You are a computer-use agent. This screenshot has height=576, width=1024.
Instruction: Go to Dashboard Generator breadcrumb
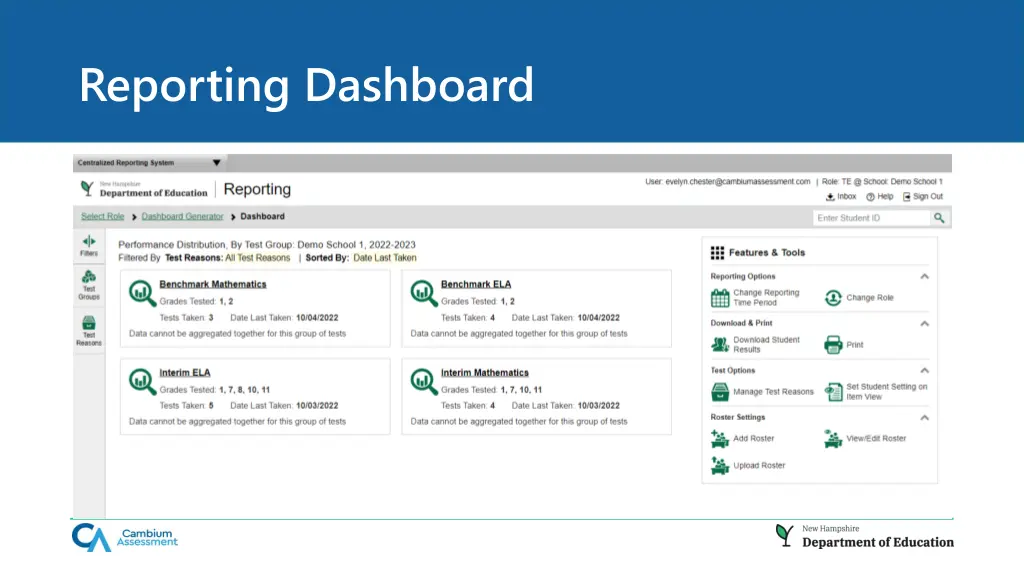[182, 216]
